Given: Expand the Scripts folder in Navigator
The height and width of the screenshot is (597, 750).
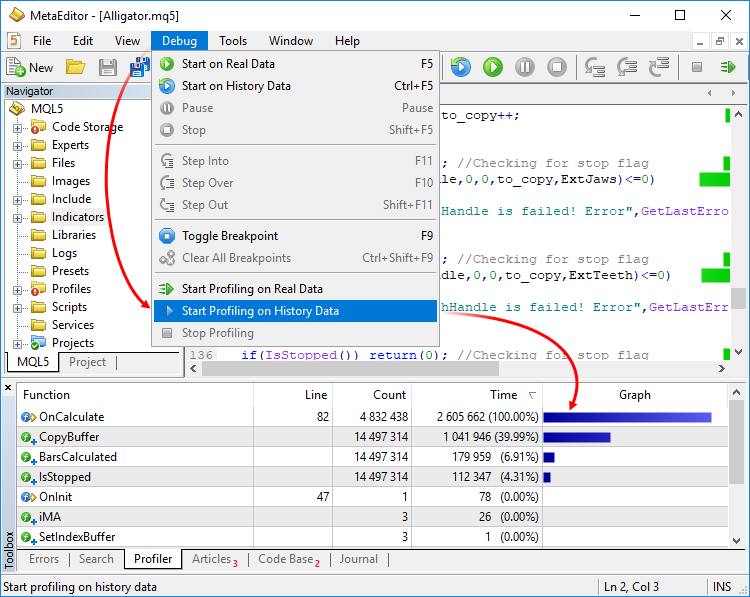Looking at the screenshot, I should click(17, 308).
